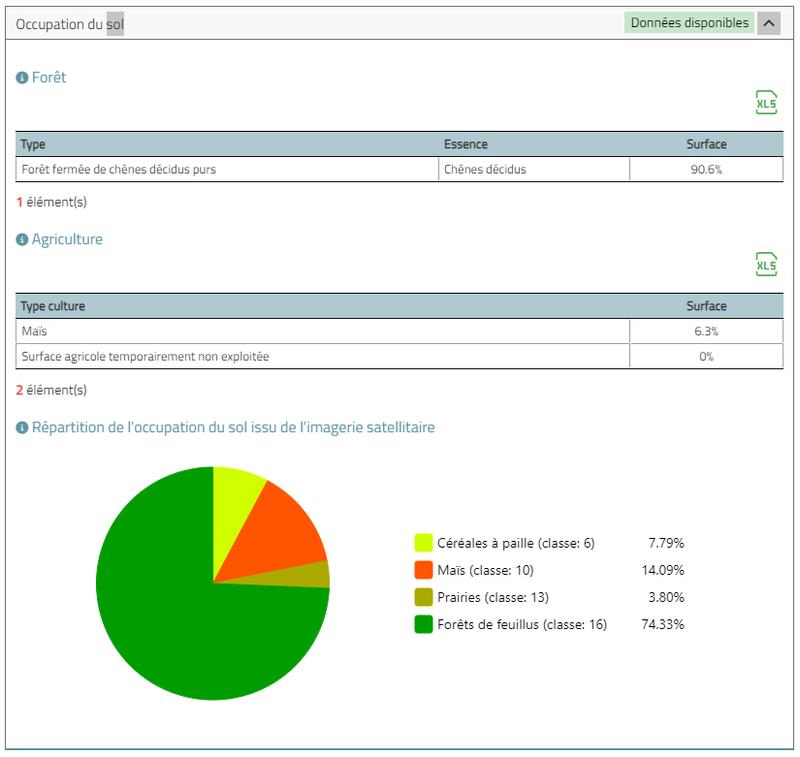
Task: Export the Forêt table with XLS icon
Action: (766, 102)
